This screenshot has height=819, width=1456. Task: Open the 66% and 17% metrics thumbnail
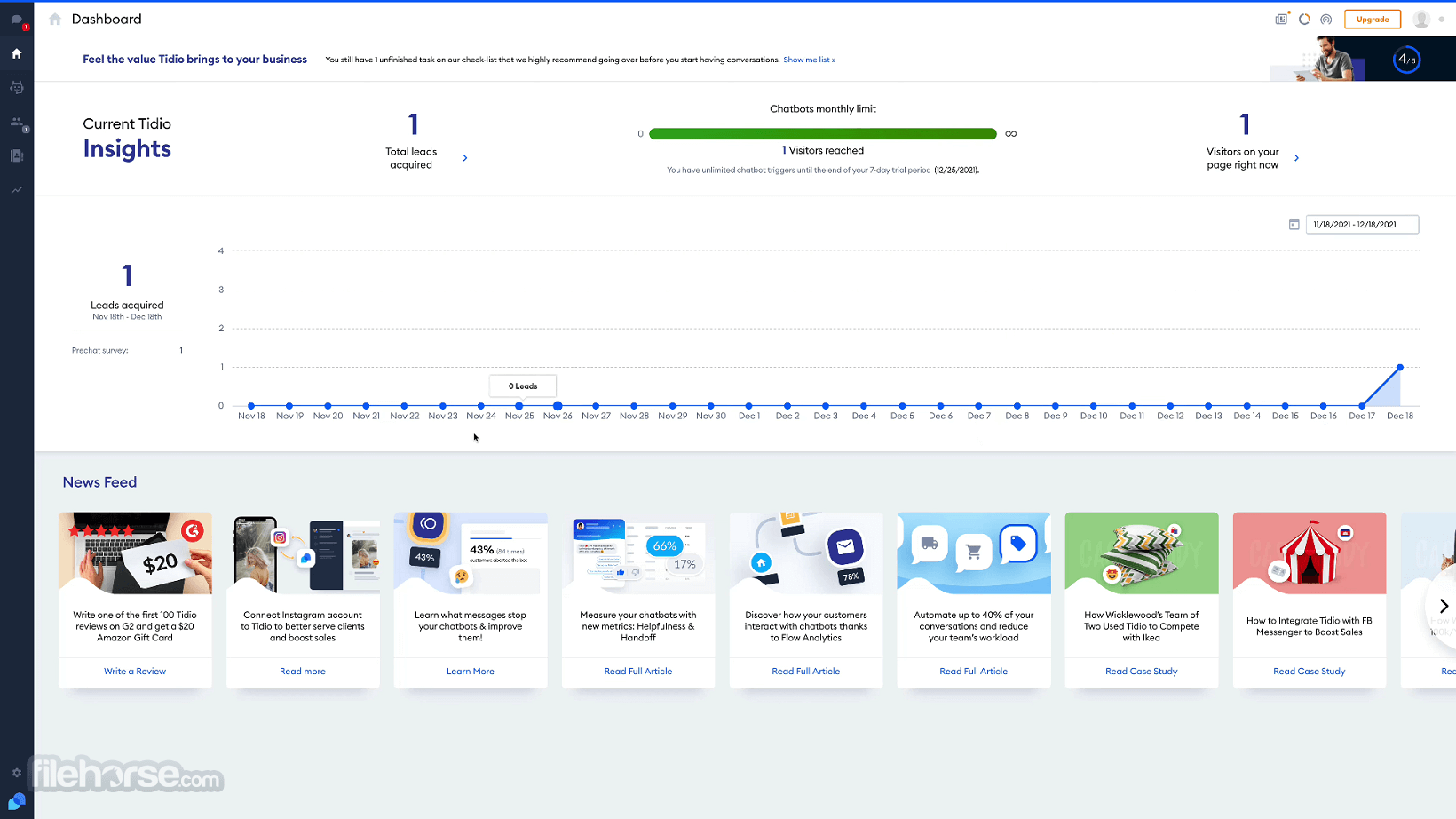click(638, 553)
